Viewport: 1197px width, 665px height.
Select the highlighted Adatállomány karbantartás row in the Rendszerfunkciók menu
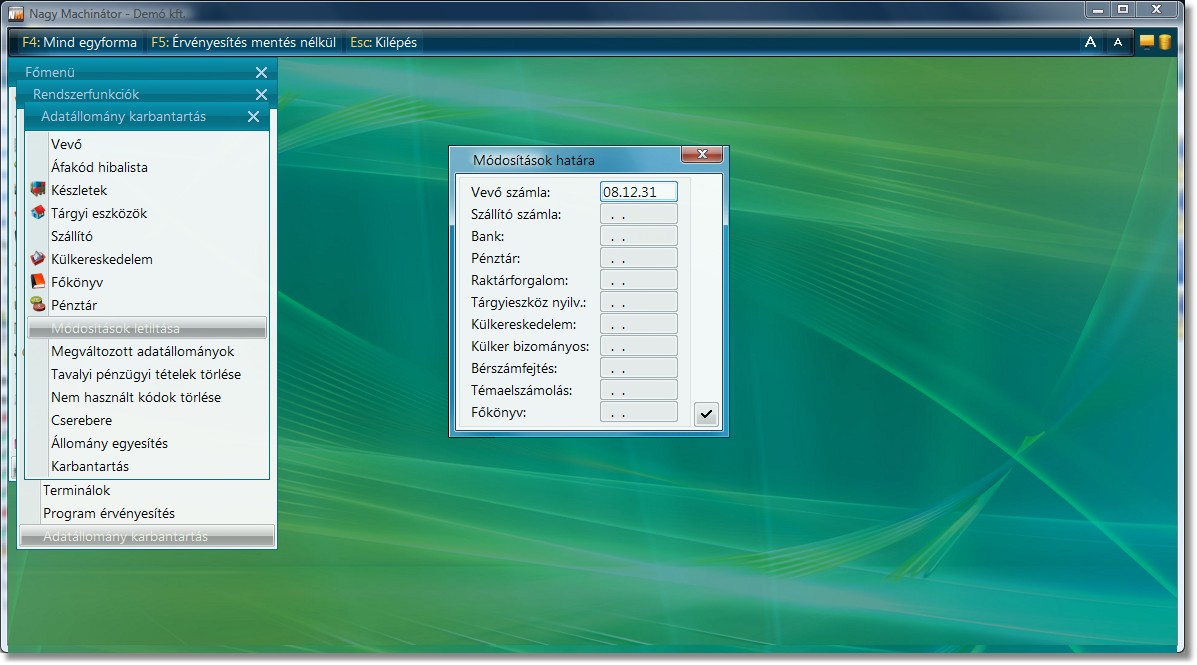click(147, 536)
